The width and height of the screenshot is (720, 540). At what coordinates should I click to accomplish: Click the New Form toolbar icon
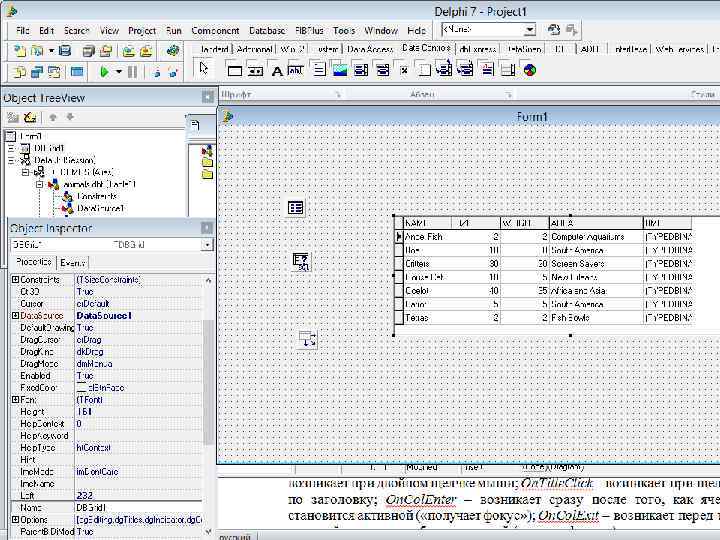(77, 72)
